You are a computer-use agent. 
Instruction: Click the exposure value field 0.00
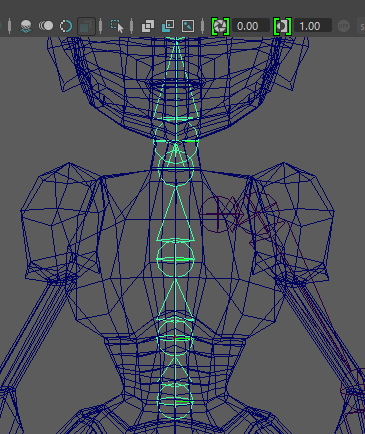pos(251,26)
